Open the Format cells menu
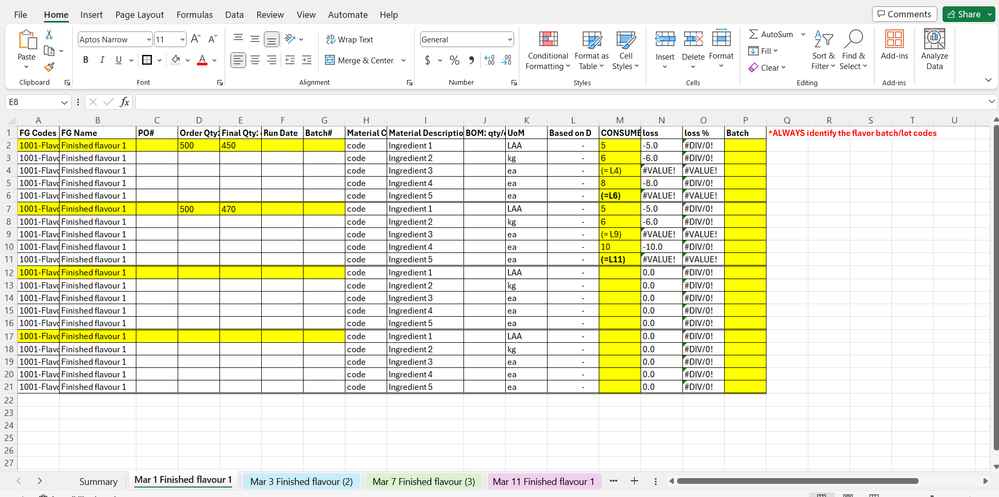 coord(721,50)
